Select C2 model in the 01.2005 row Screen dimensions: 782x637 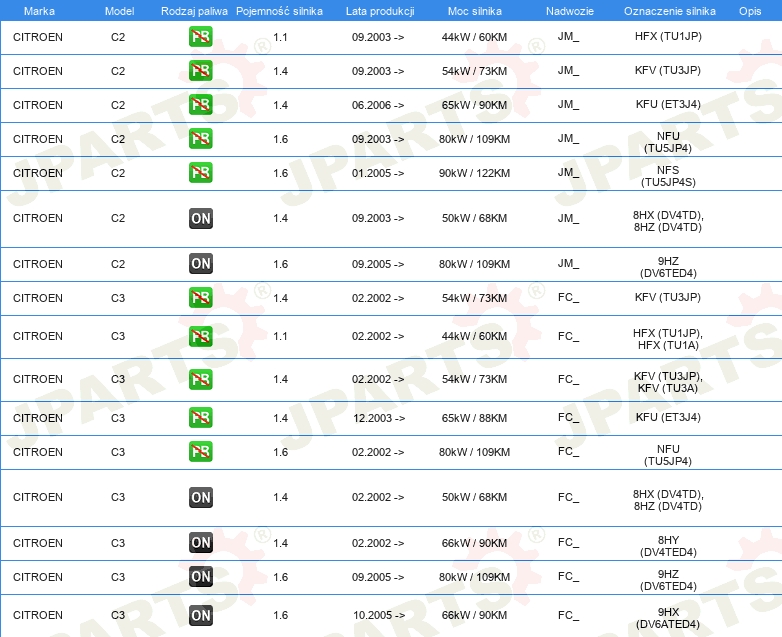tap(118, 173)
